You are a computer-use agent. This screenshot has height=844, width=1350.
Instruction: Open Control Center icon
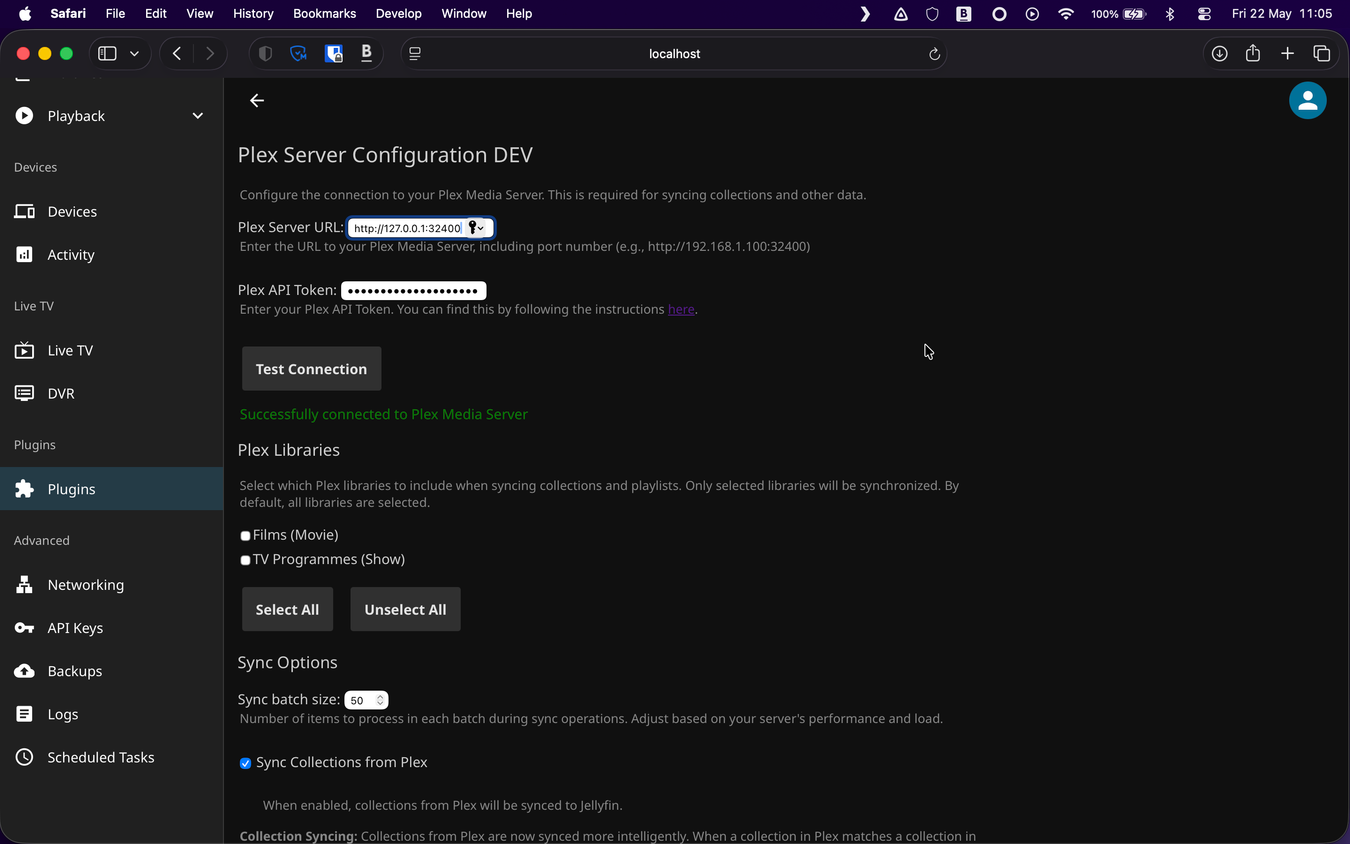[x=1204, y=14]
